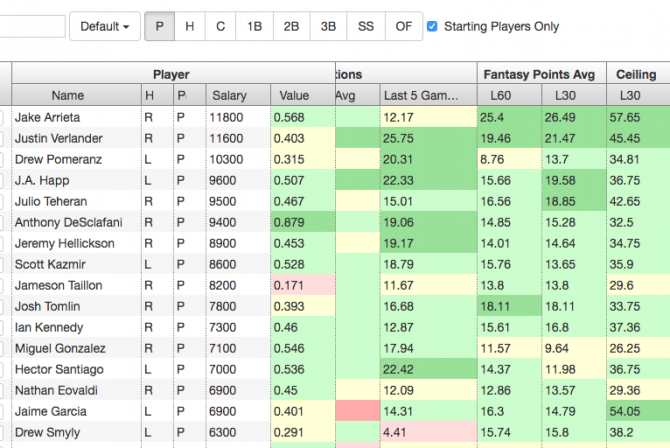Click Ceiling value 26.25
Screen dimensions: 670x448
point(638,348)
